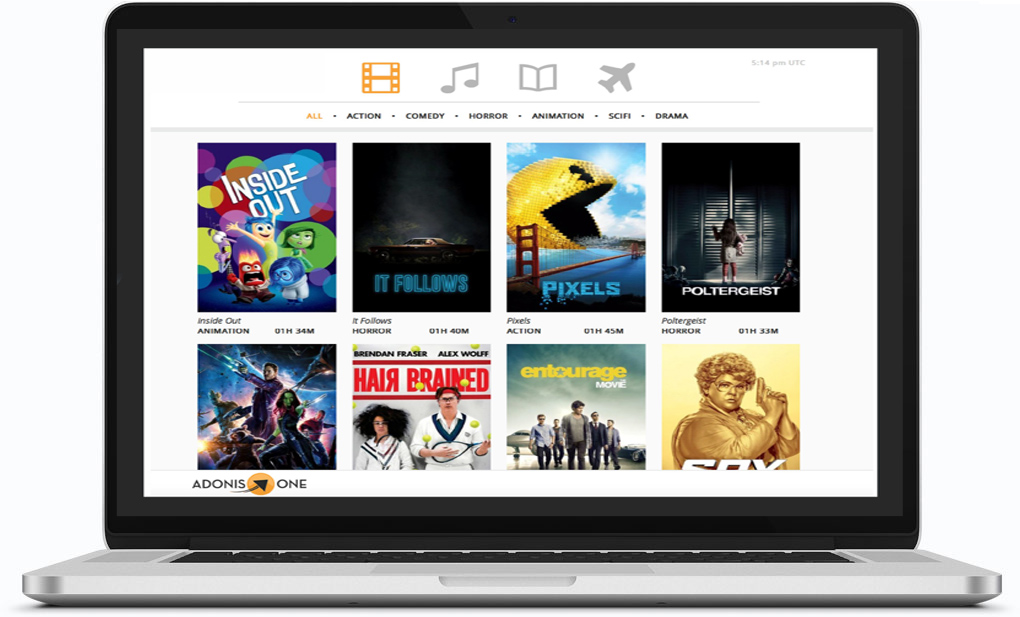The height and width of the screenshot is (617, 1020).
Task: Click the 'Inside Out' title text
Action: [219, 321]
